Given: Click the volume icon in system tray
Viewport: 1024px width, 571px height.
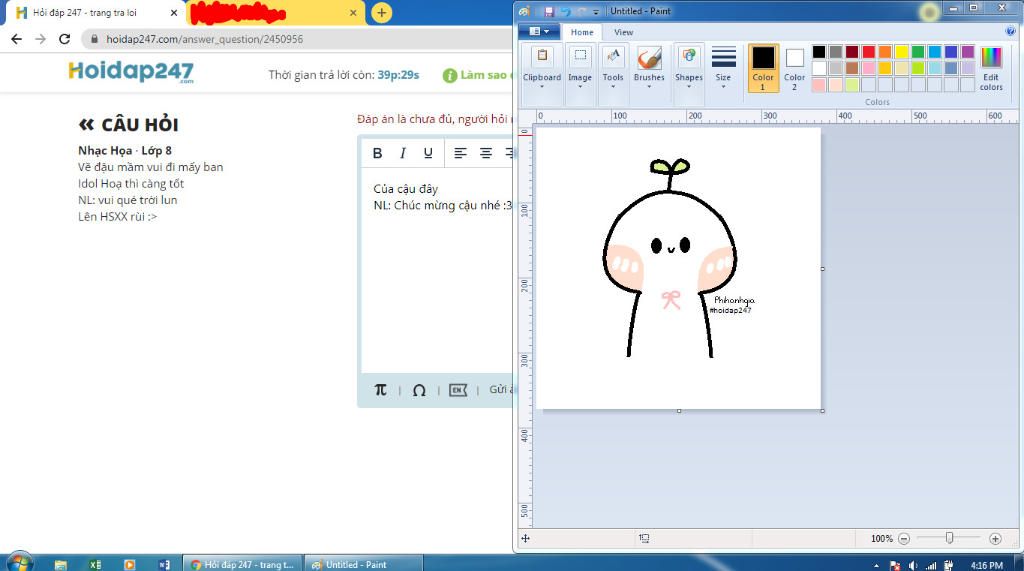Looking at the screenshot, I should [x=913, y=565].
